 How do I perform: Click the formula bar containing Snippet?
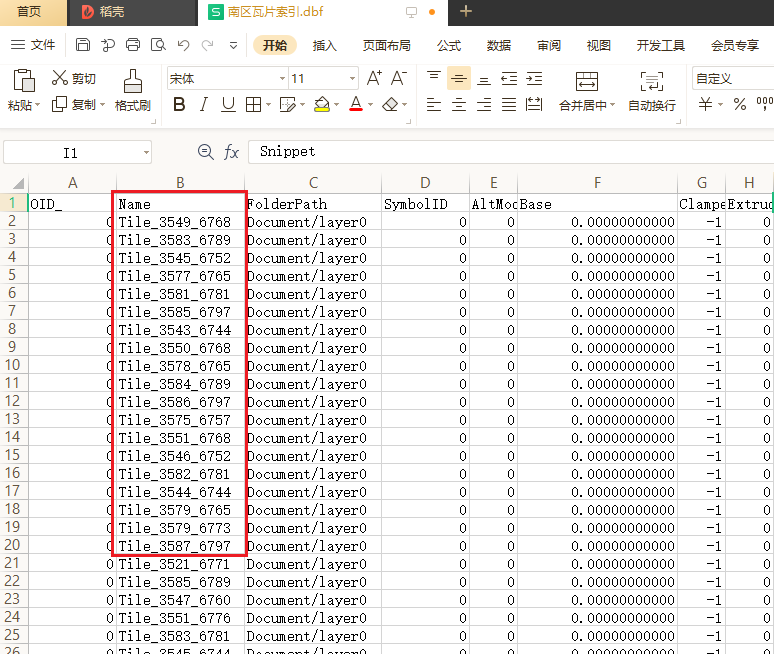point(511,152)
